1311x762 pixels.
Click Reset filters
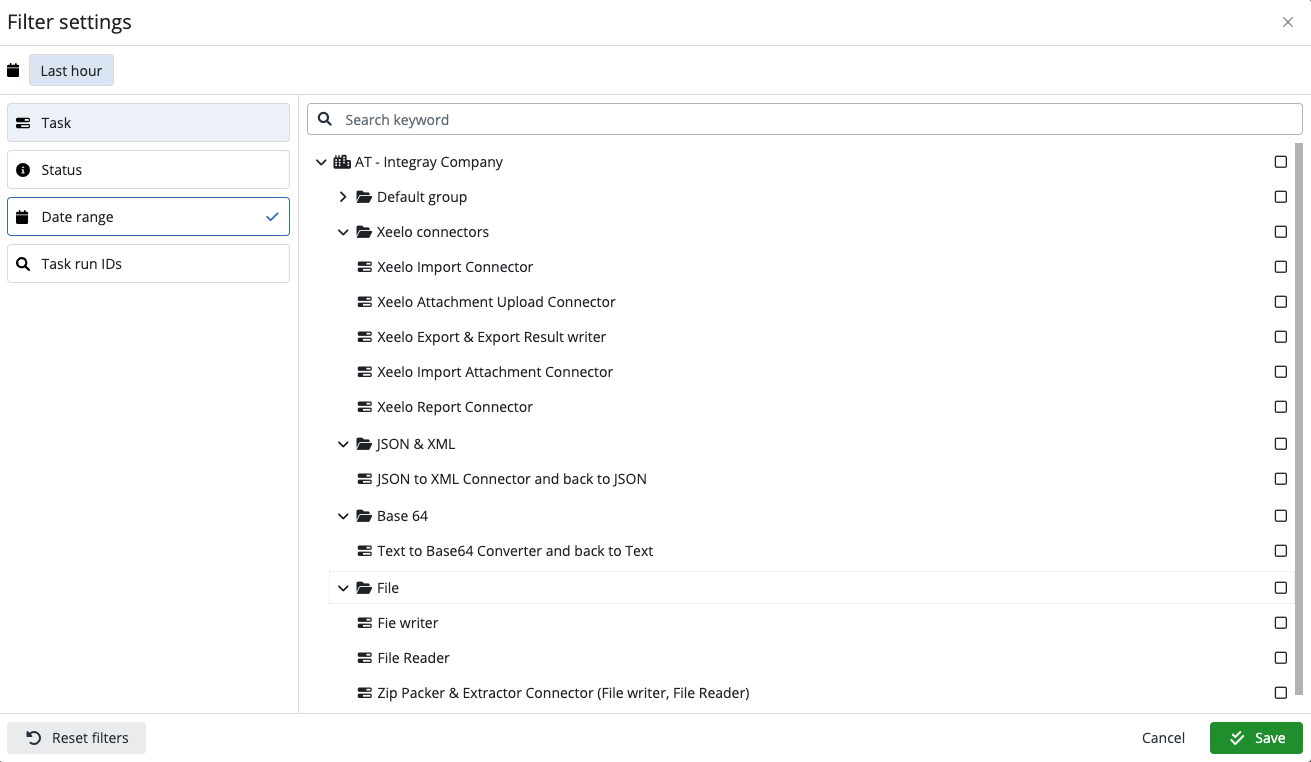[76, 737]
